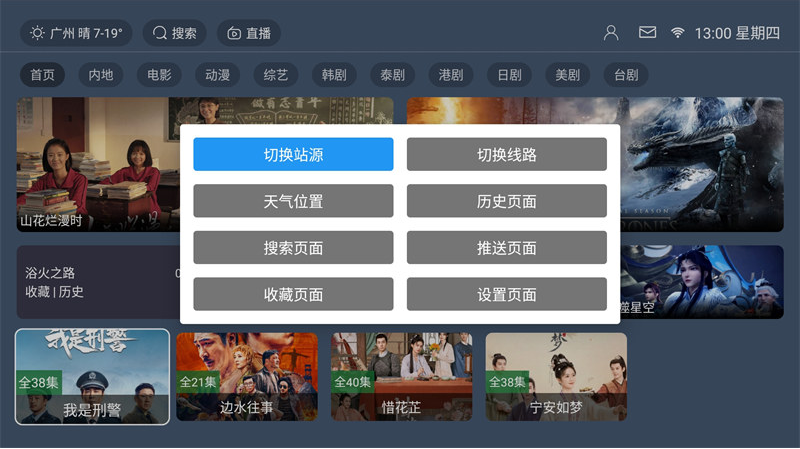Viewport: 800px width, 449px height.
Task: Open 天气位置 setting
Action: [x=293, y=201]
